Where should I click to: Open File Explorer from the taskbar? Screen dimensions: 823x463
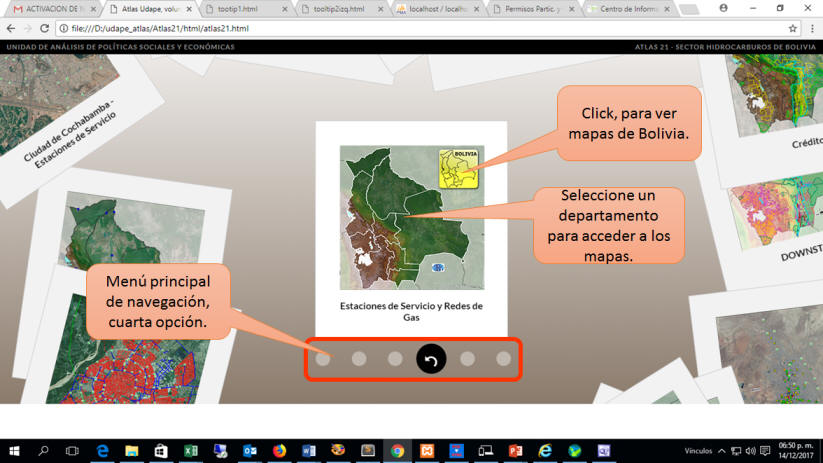pyautogui.click(x=131, y=451)
